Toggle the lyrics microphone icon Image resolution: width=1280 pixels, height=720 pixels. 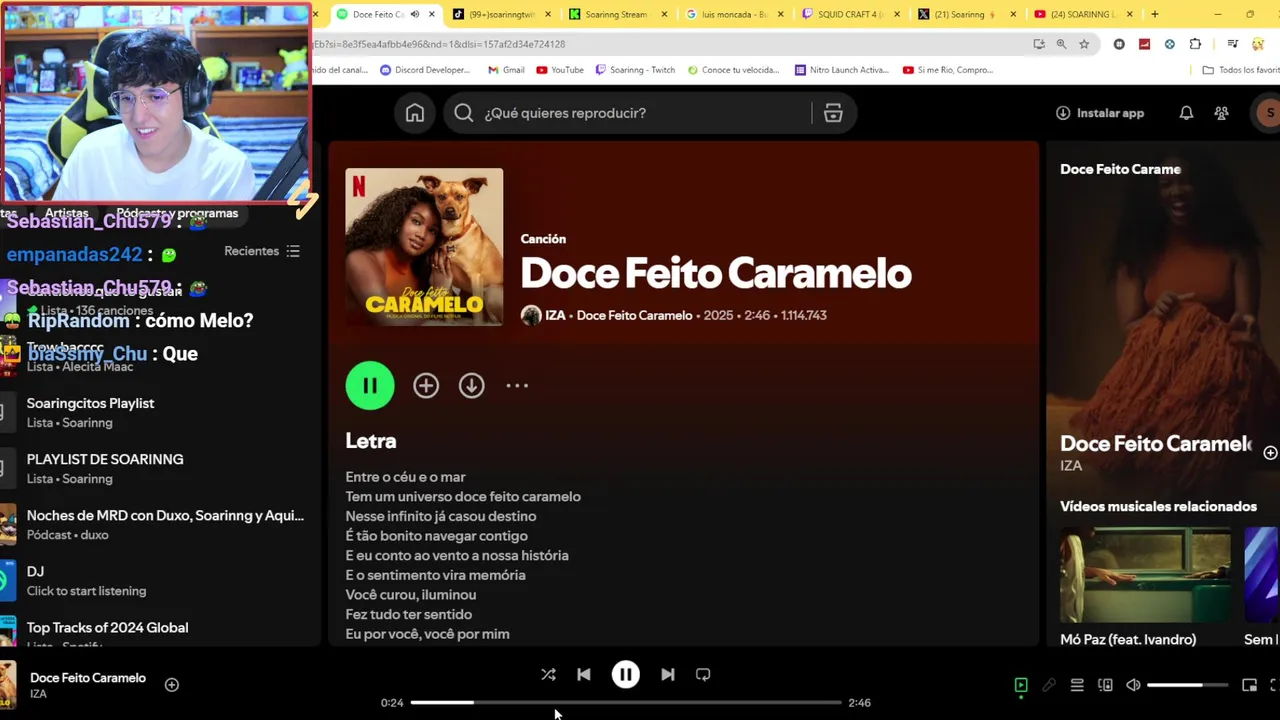pos(1049,685)
